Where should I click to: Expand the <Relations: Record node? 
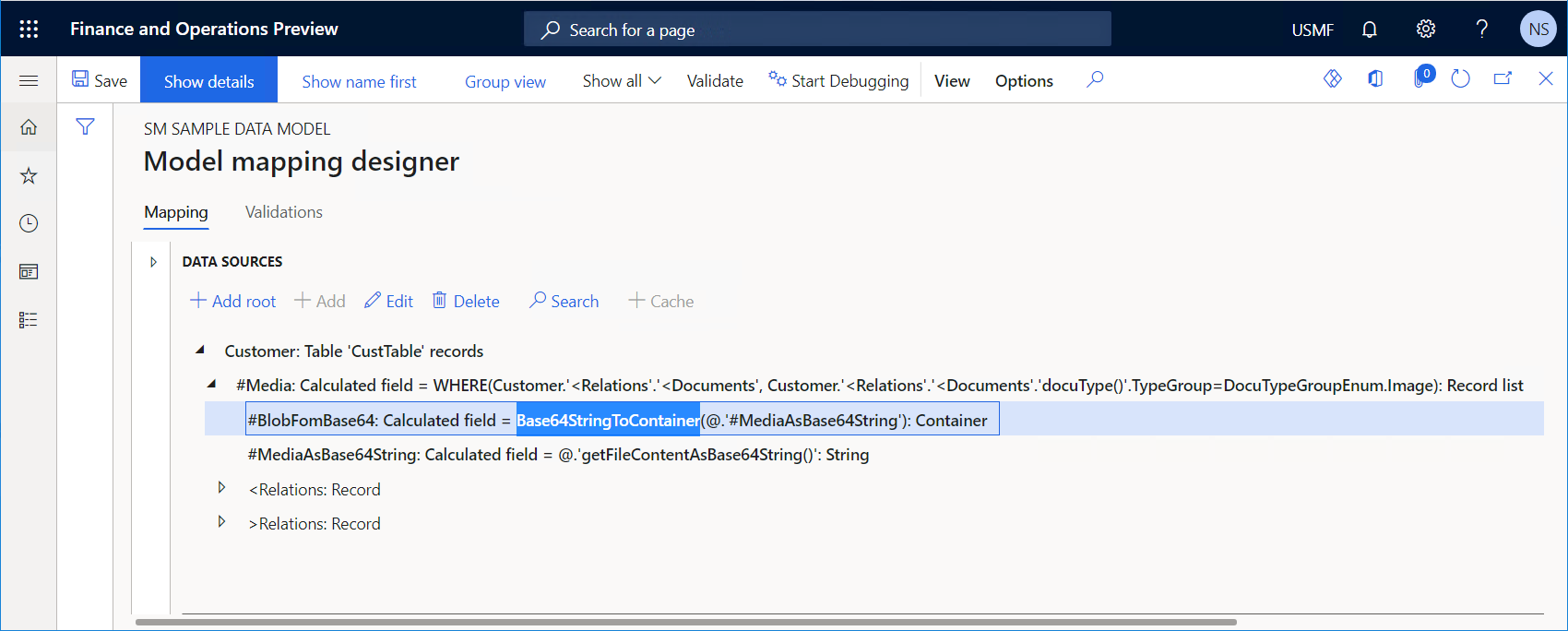221,487
